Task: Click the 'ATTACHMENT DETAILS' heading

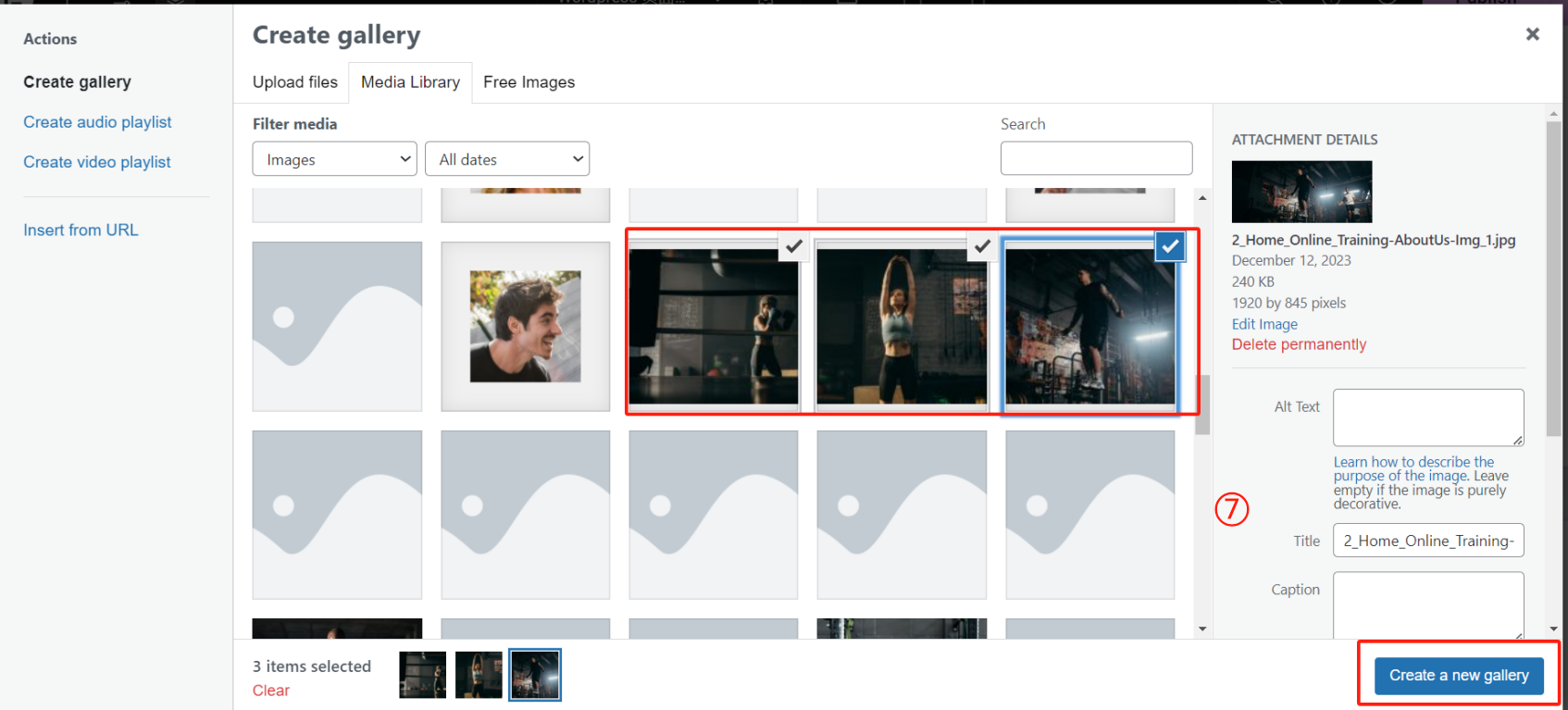Action: click(x=1304, y=140)
